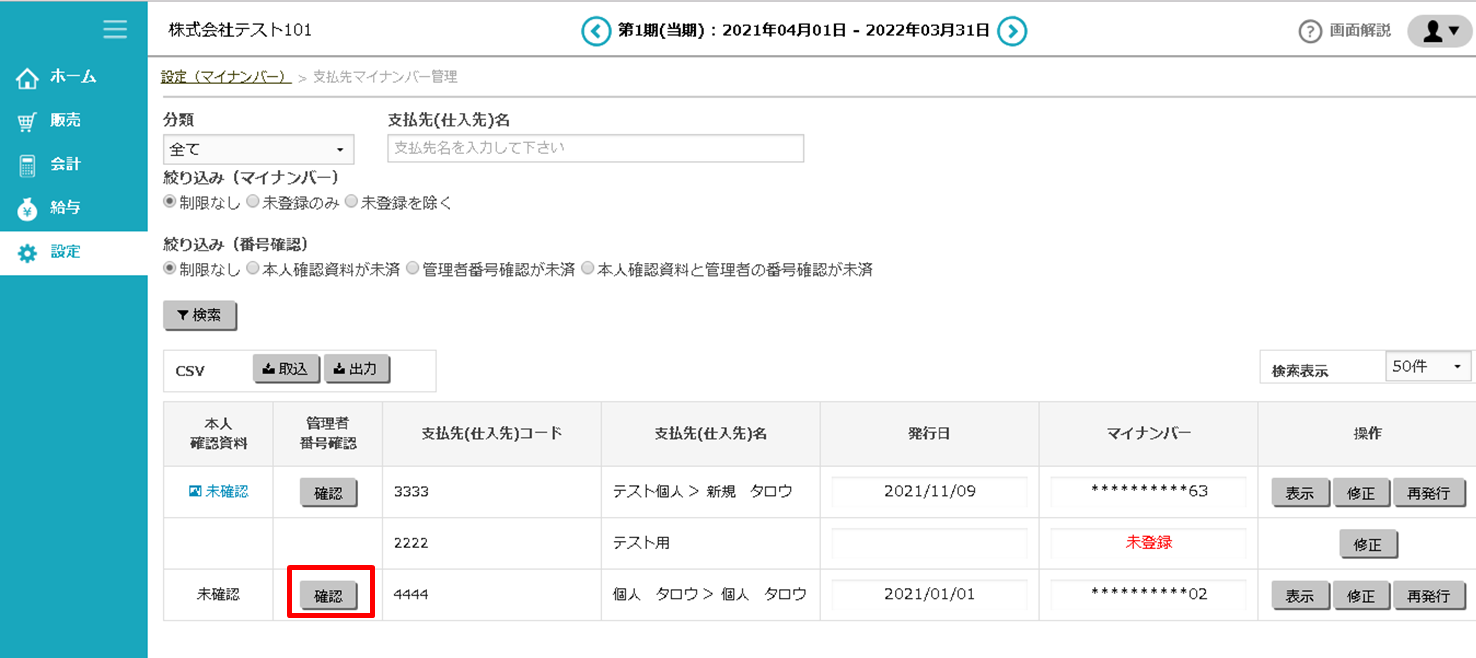Select 未登録を除く radio button
Viewport: 1476px width, 658px height.
coord(351,202)
